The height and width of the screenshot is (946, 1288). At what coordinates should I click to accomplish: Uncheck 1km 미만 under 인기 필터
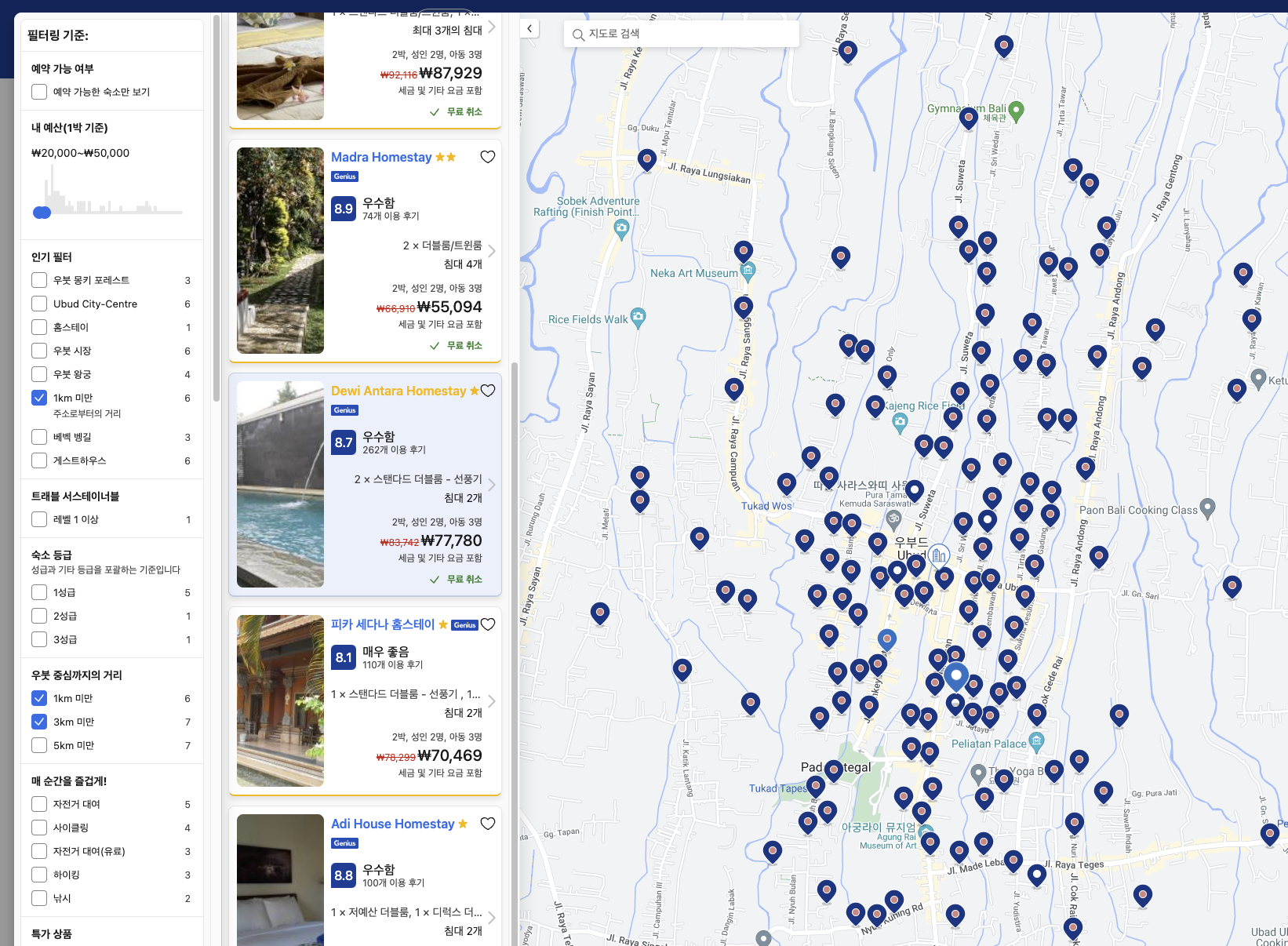39,398
